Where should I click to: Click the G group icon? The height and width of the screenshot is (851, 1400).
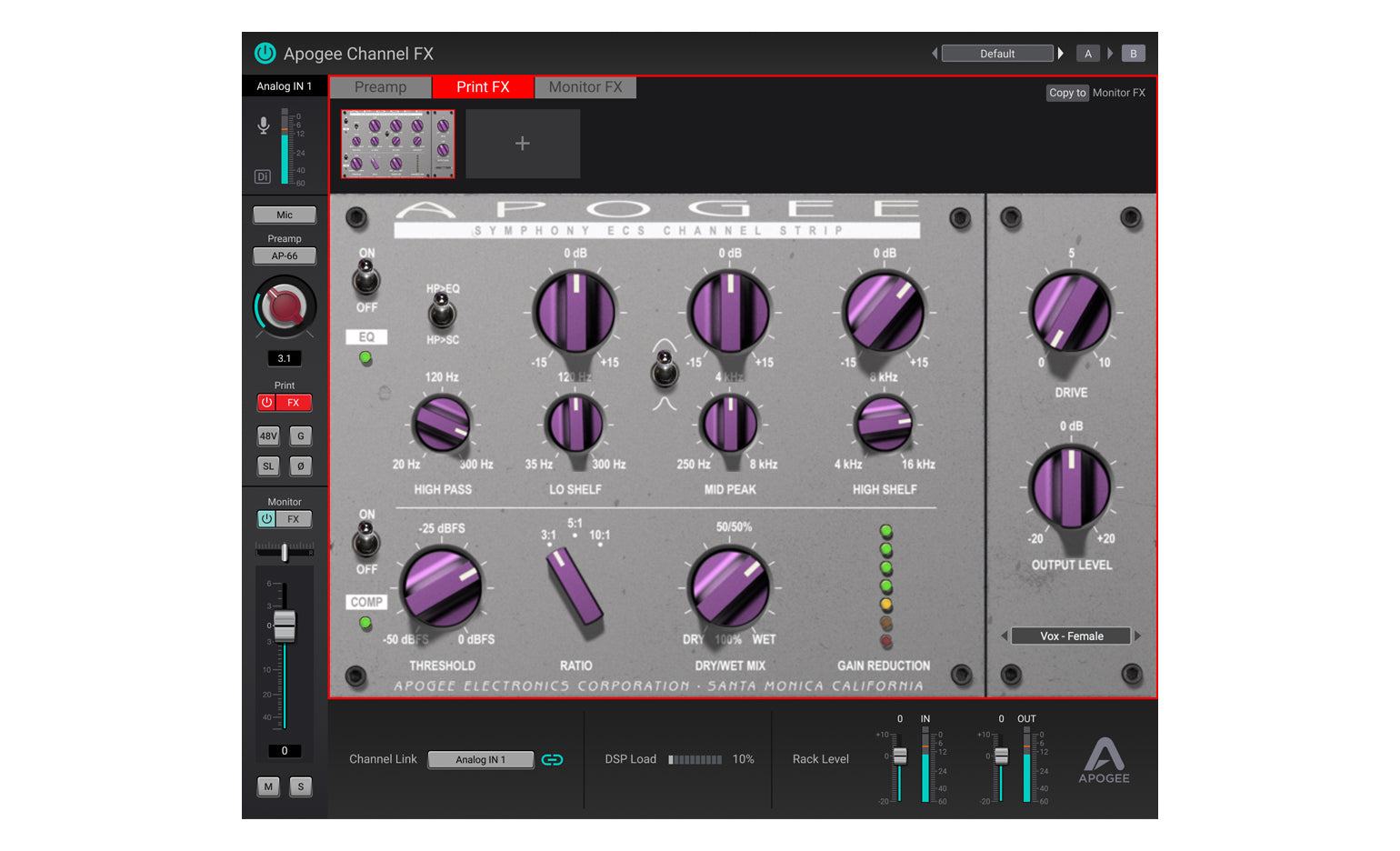click(301, 436)
